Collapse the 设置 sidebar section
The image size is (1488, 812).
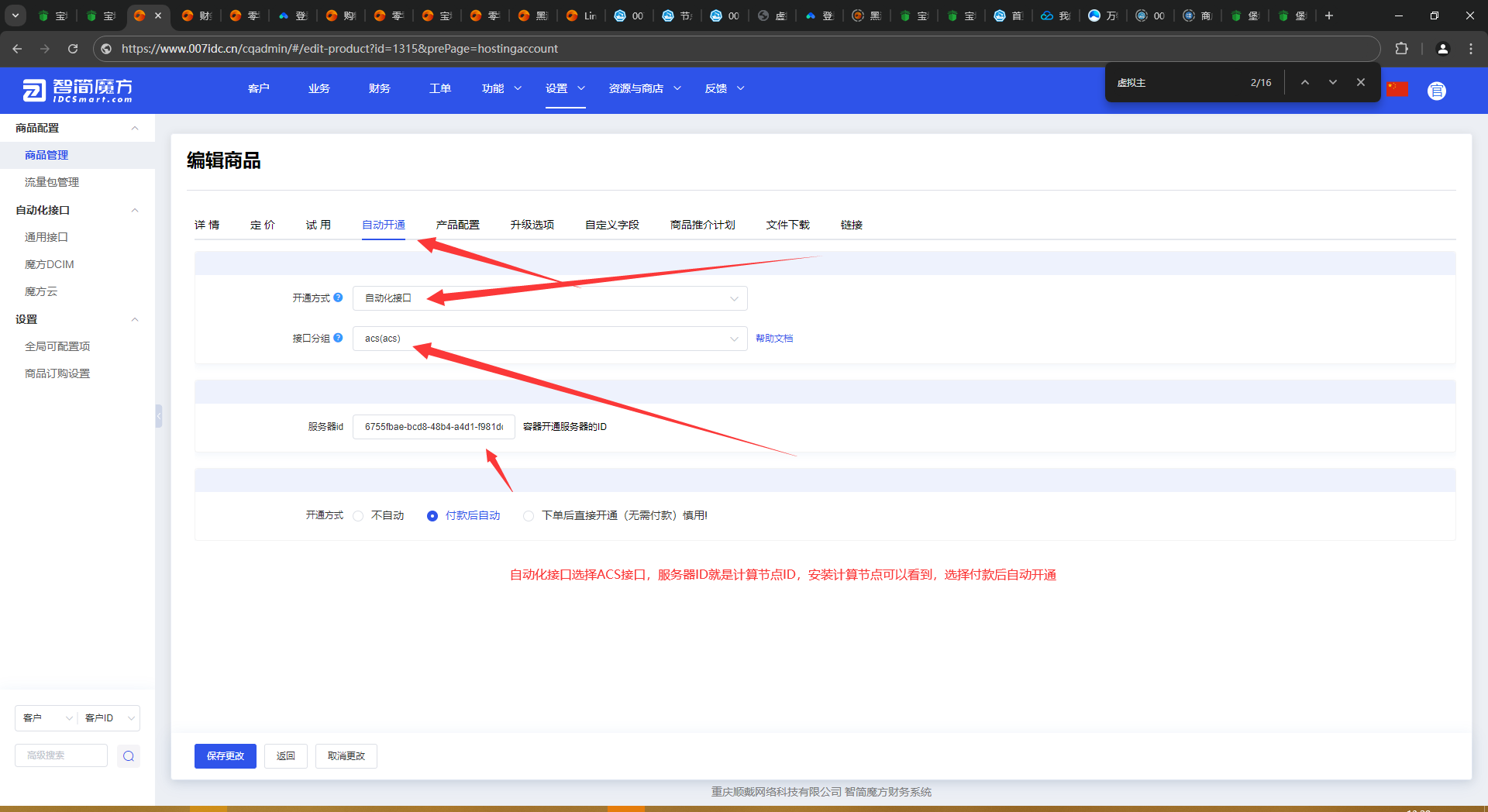coord(135,319)
